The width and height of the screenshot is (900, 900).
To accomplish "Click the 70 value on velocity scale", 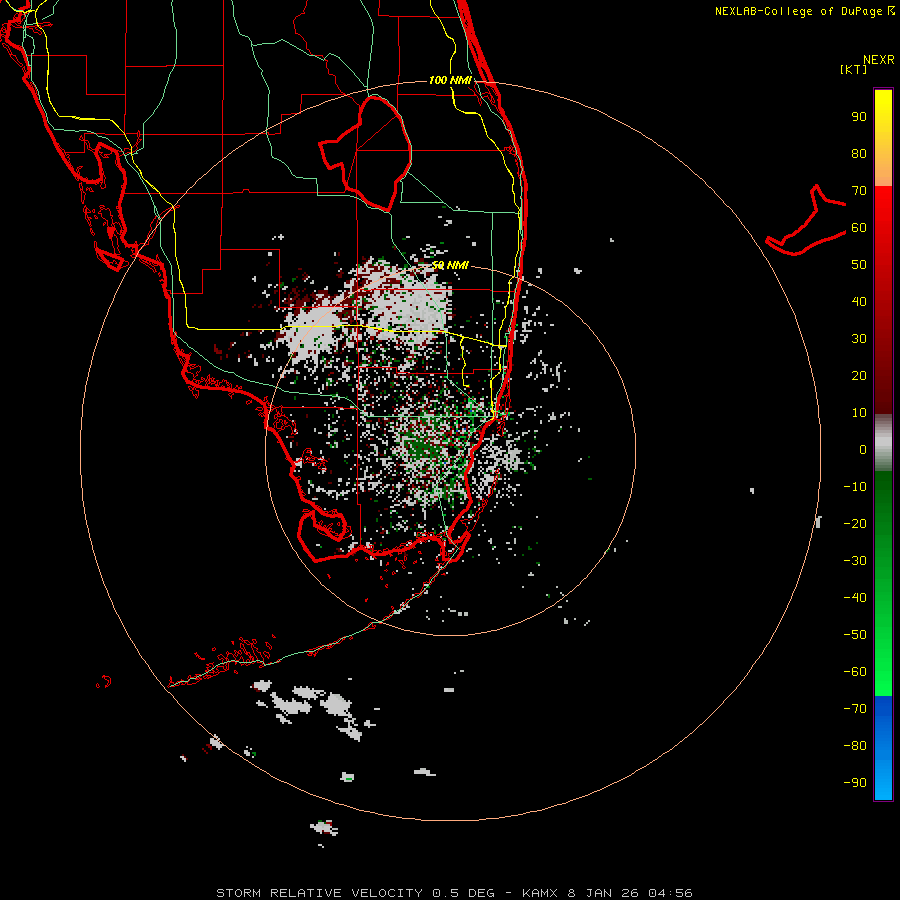I will tap(859, 191).
